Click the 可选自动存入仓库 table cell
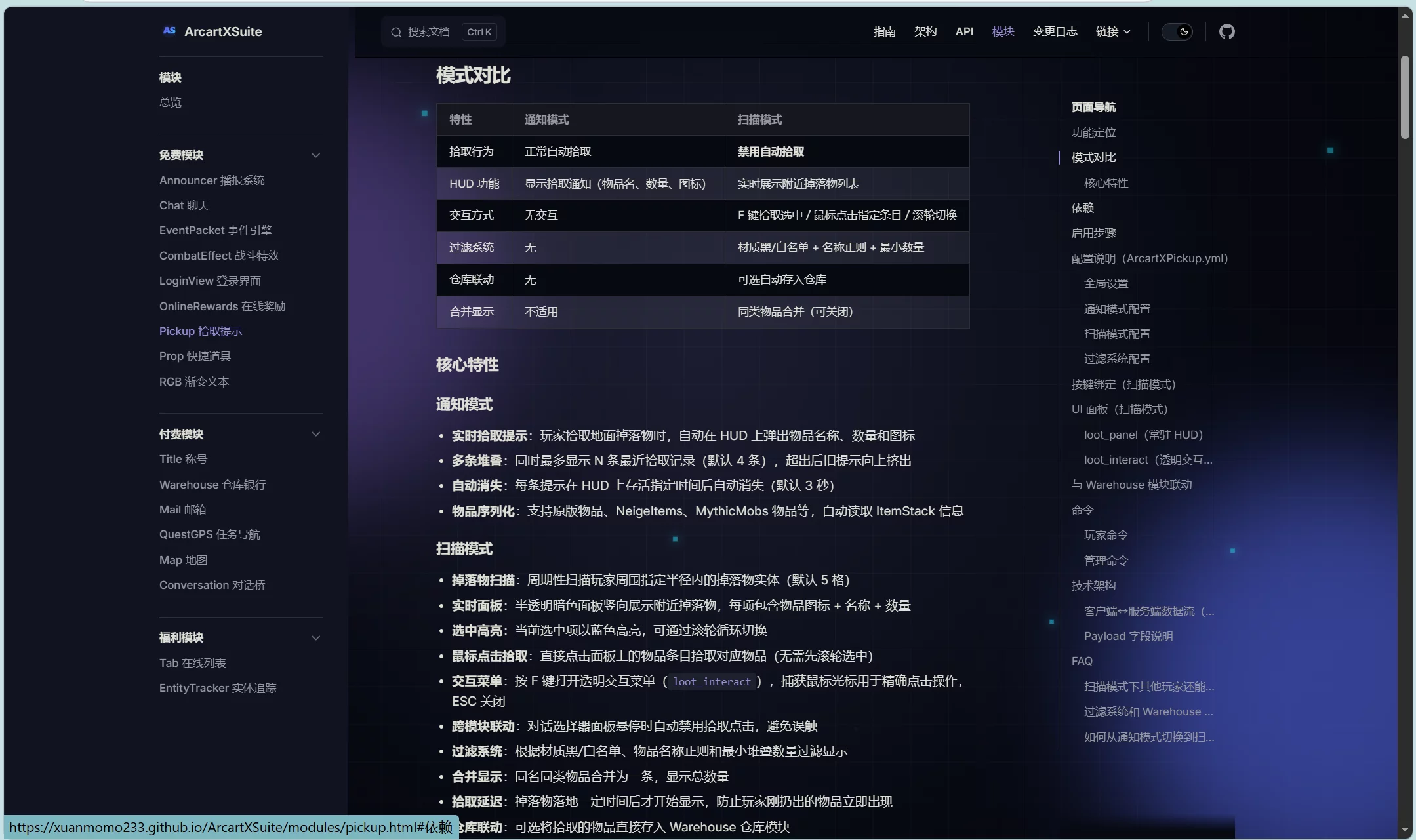The image size is (1416, 840). point(847,280)
